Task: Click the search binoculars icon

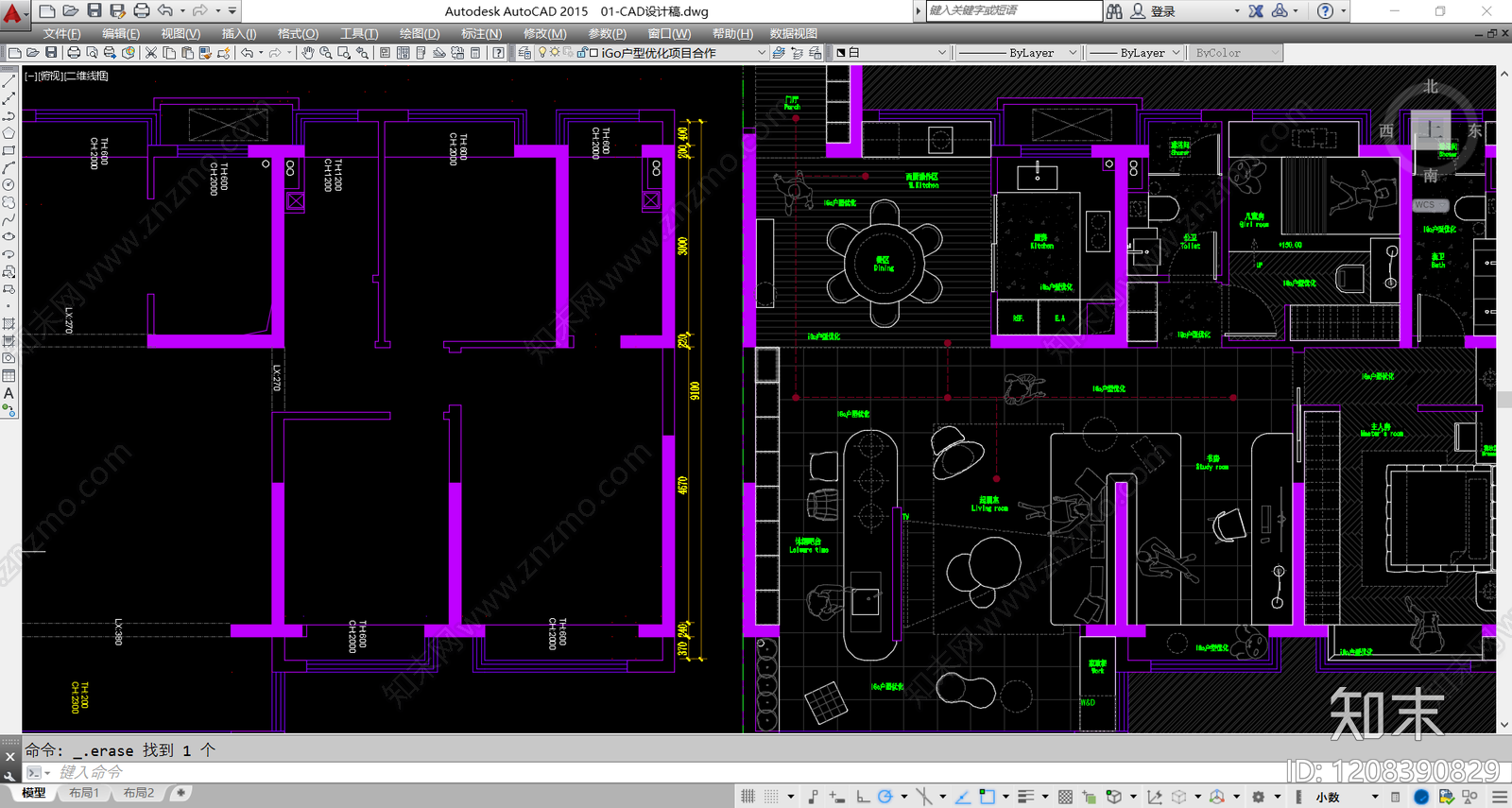Action: (1114, 11)
